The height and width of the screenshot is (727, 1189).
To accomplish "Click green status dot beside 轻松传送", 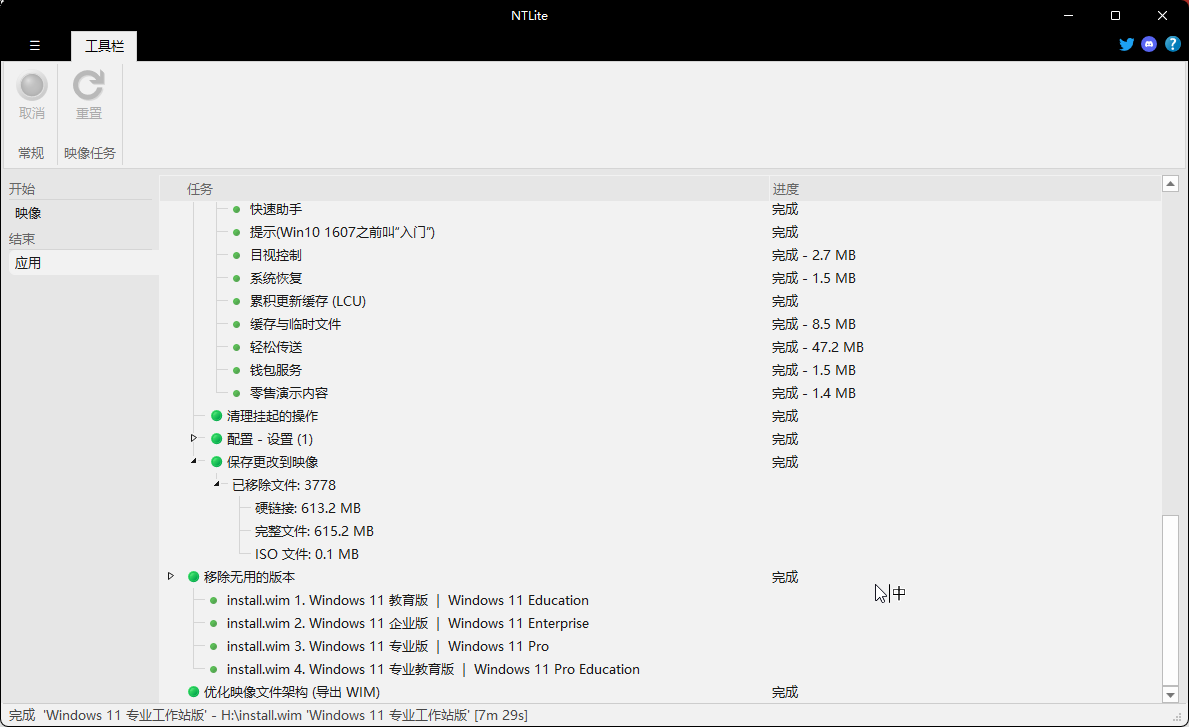I will point(237,347).
